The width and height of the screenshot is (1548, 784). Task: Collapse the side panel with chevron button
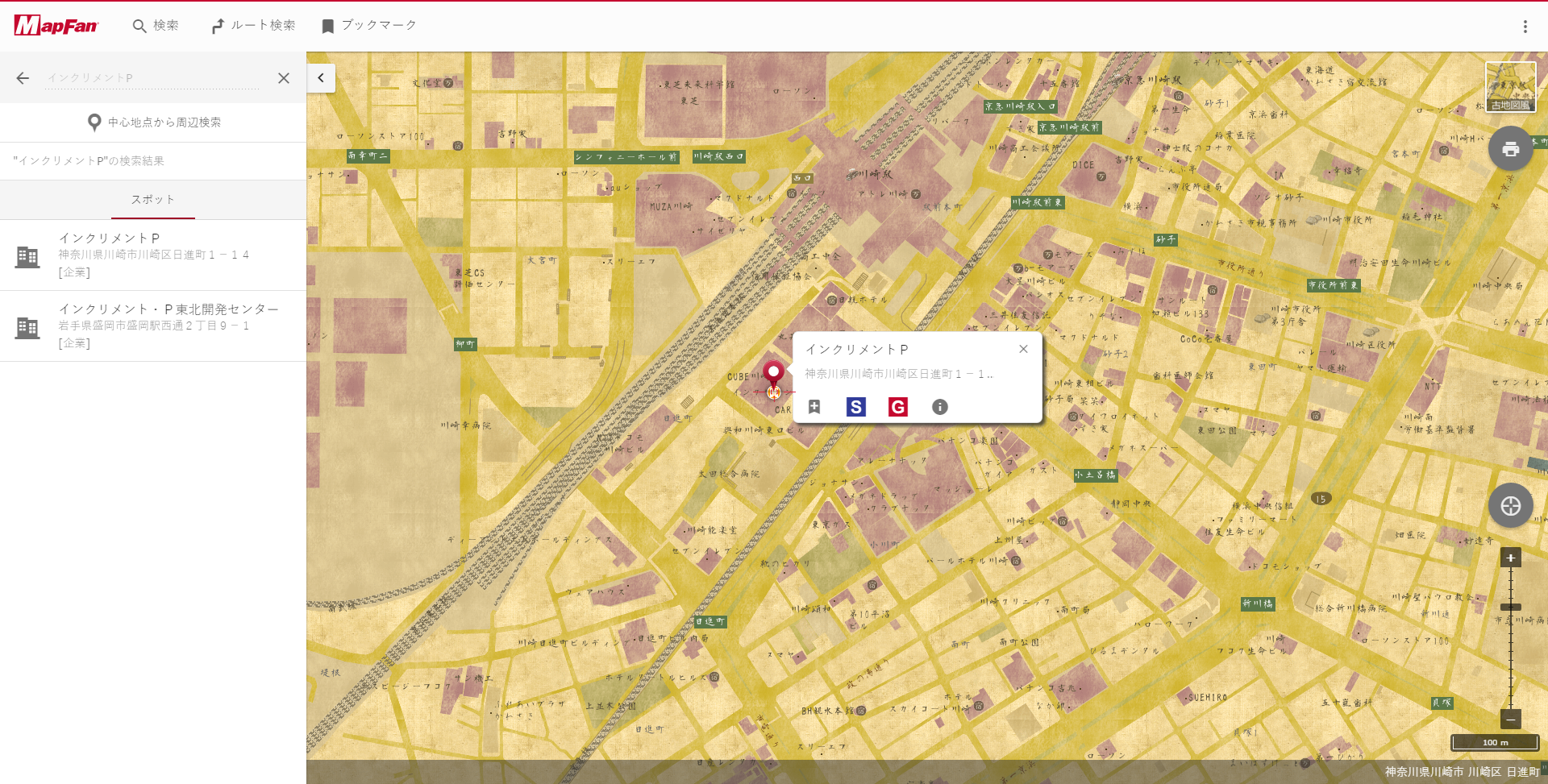[321, 78]
